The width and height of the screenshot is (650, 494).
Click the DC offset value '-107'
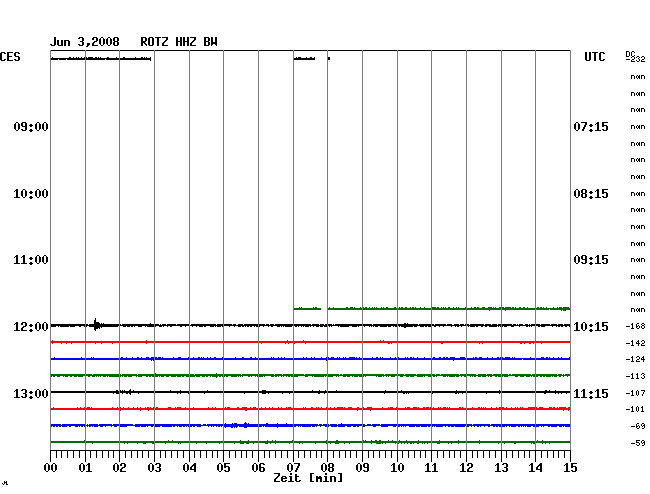click(635, 393)
